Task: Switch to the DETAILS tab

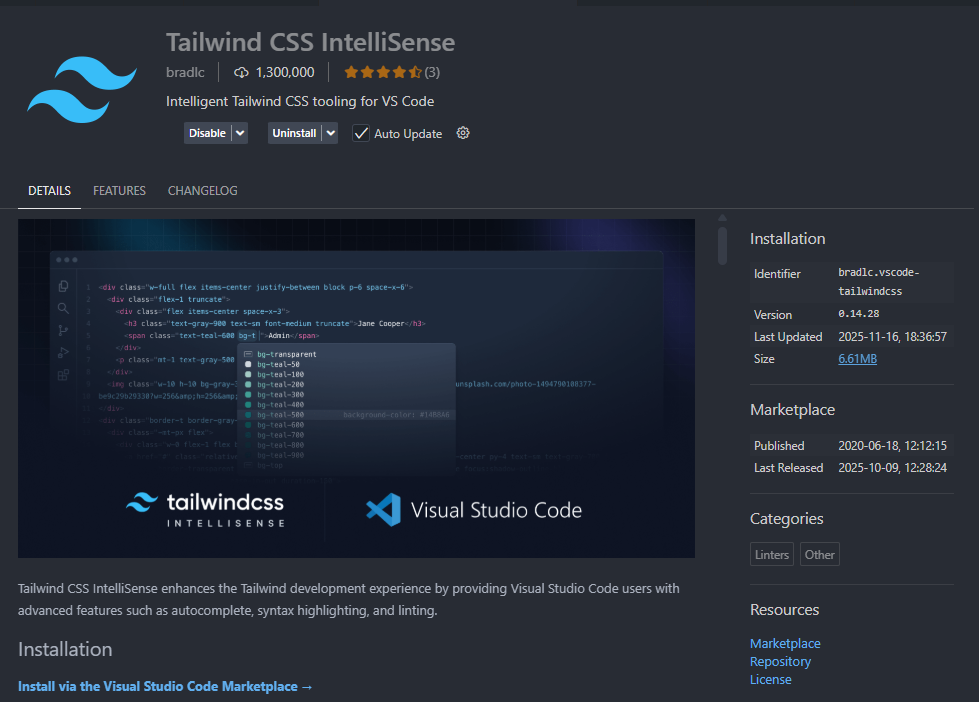Action: pyautogui.click(x=49, y=190)
